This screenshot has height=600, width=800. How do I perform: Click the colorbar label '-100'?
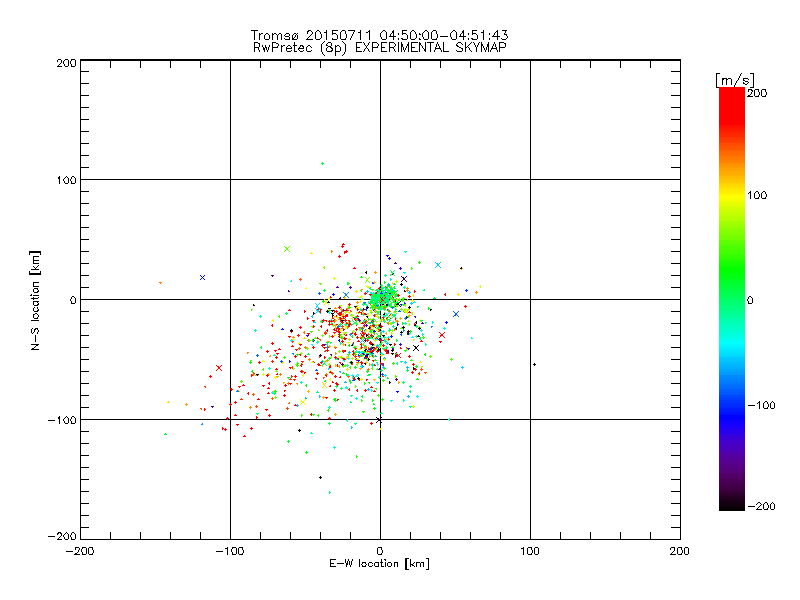pyautogui.click(x=761, y=405)
